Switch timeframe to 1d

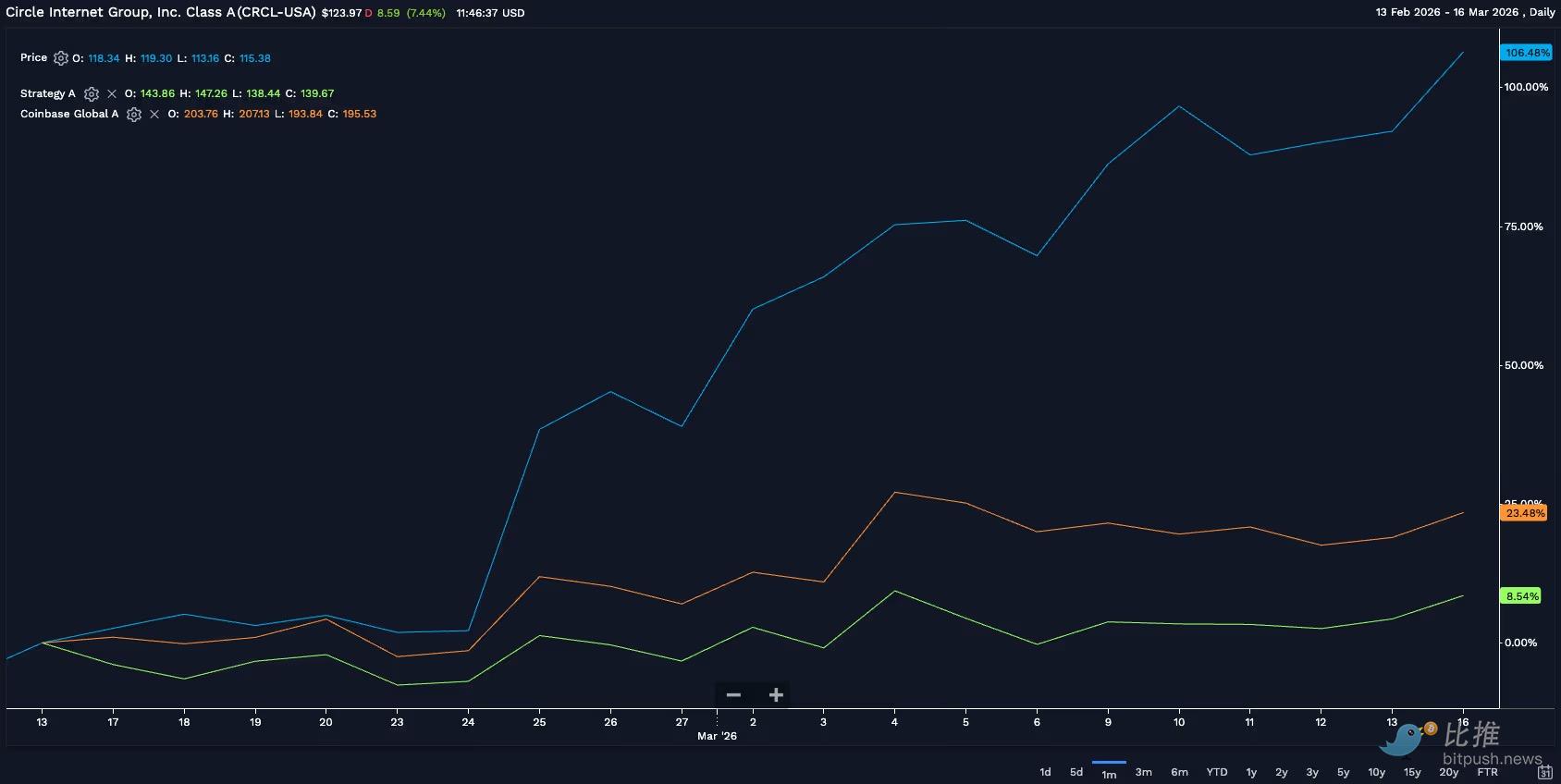[1045, 772]
